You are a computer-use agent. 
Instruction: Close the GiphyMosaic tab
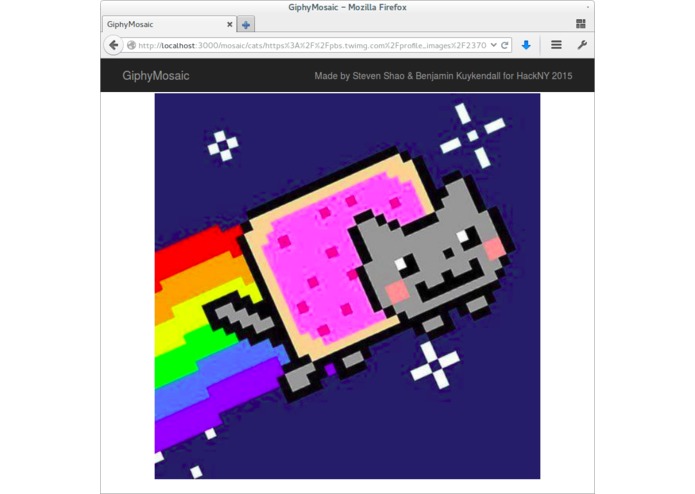[x=230, y=24]
